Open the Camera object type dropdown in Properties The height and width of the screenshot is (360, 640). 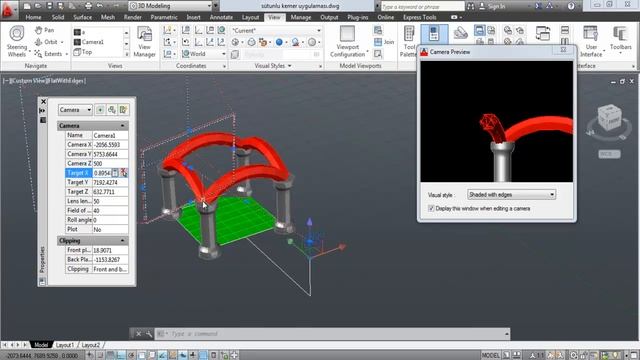[x=76, y=110]
